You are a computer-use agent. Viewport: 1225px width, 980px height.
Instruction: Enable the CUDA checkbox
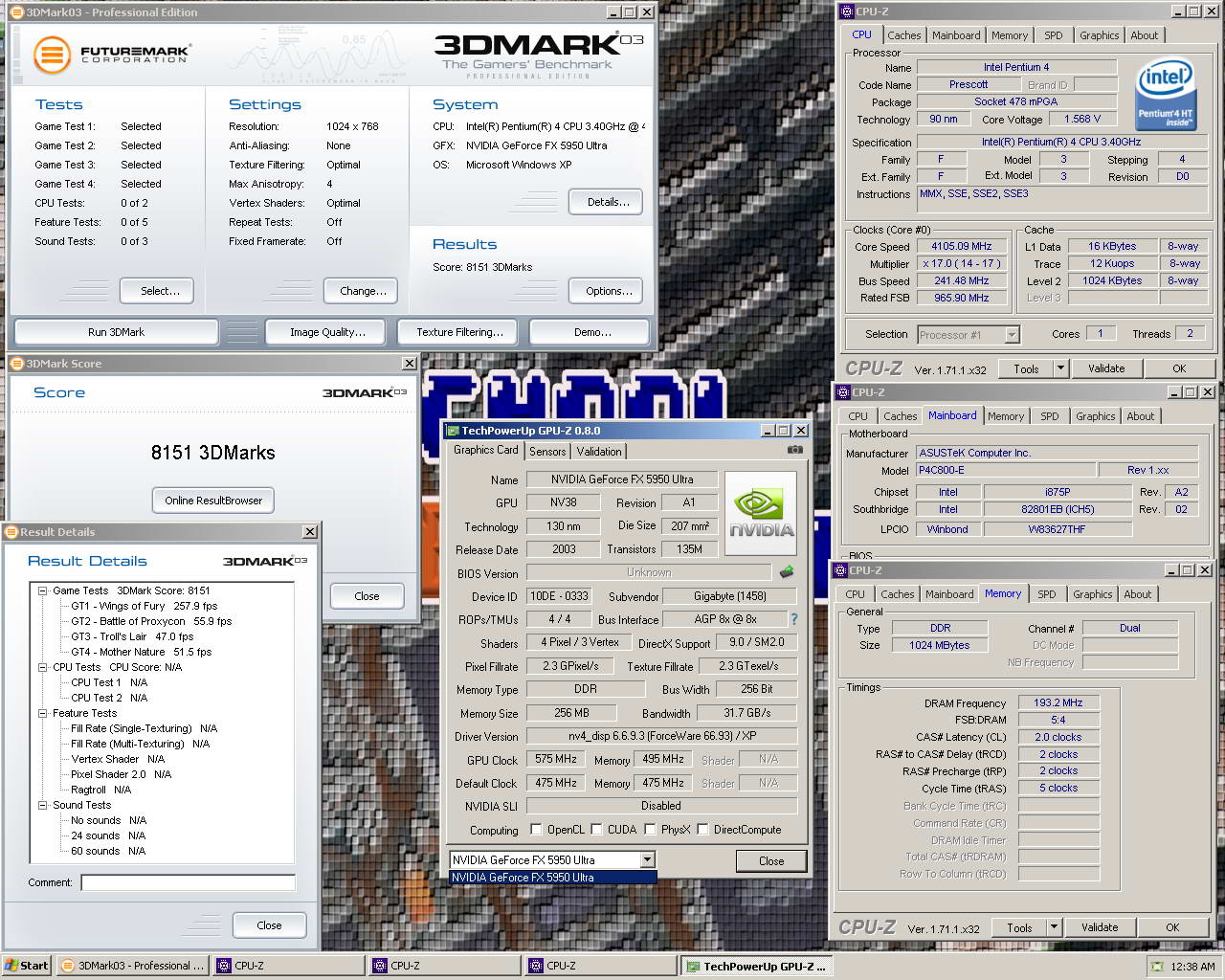[597, 830]
